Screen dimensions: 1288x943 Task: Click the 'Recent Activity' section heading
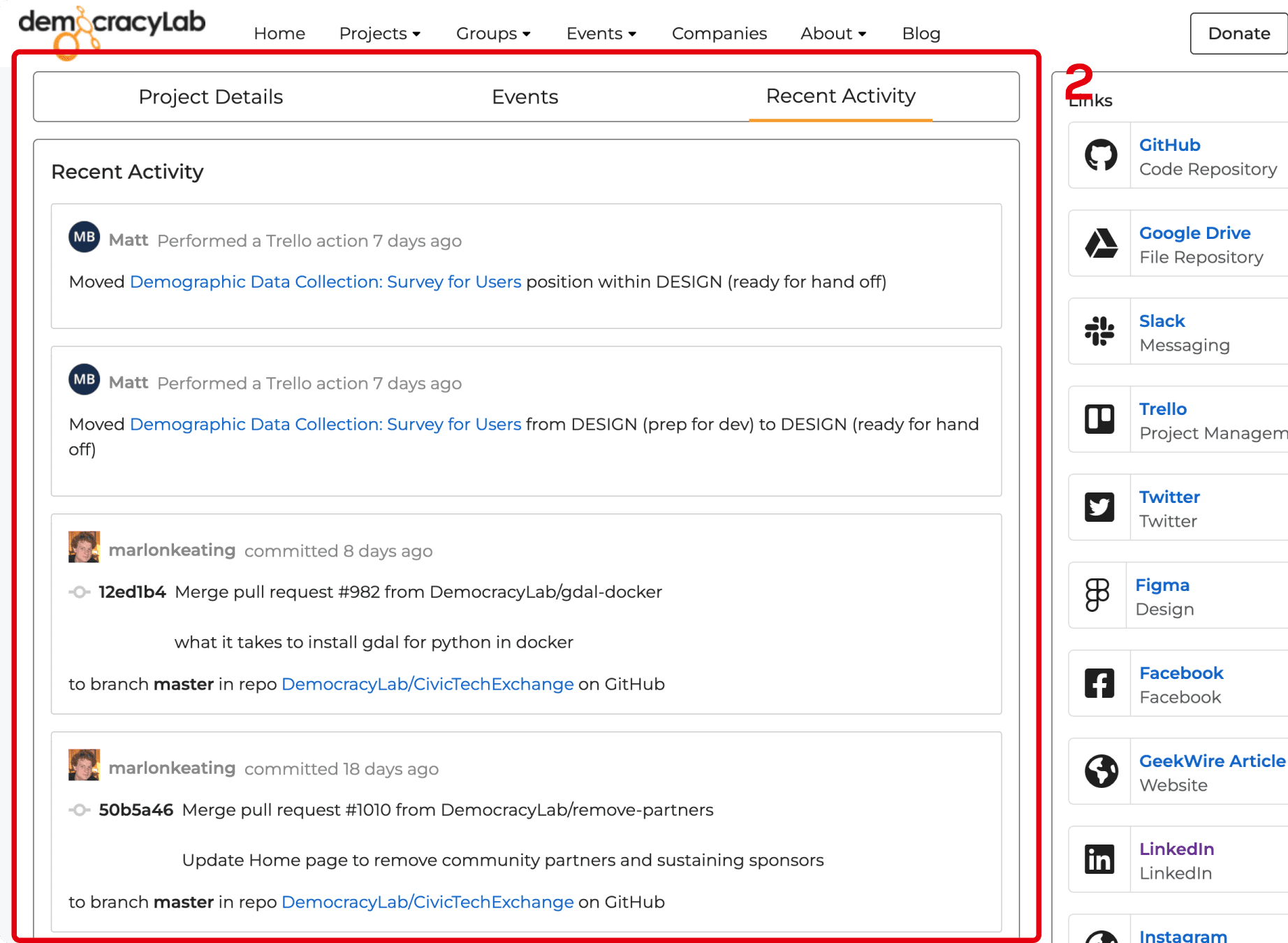tap(127, 172)
